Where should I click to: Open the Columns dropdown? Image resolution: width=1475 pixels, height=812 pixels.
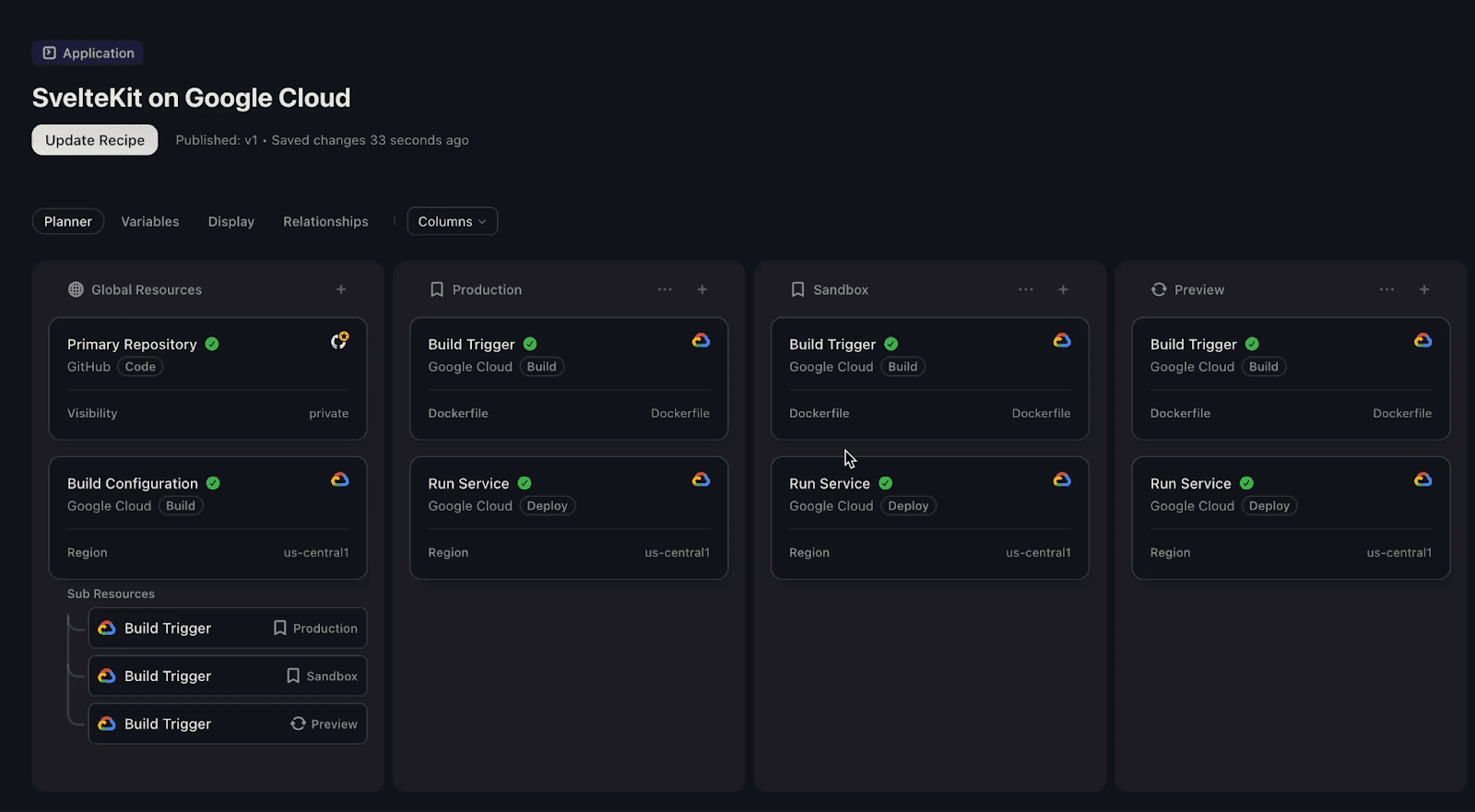click(453, 221)
